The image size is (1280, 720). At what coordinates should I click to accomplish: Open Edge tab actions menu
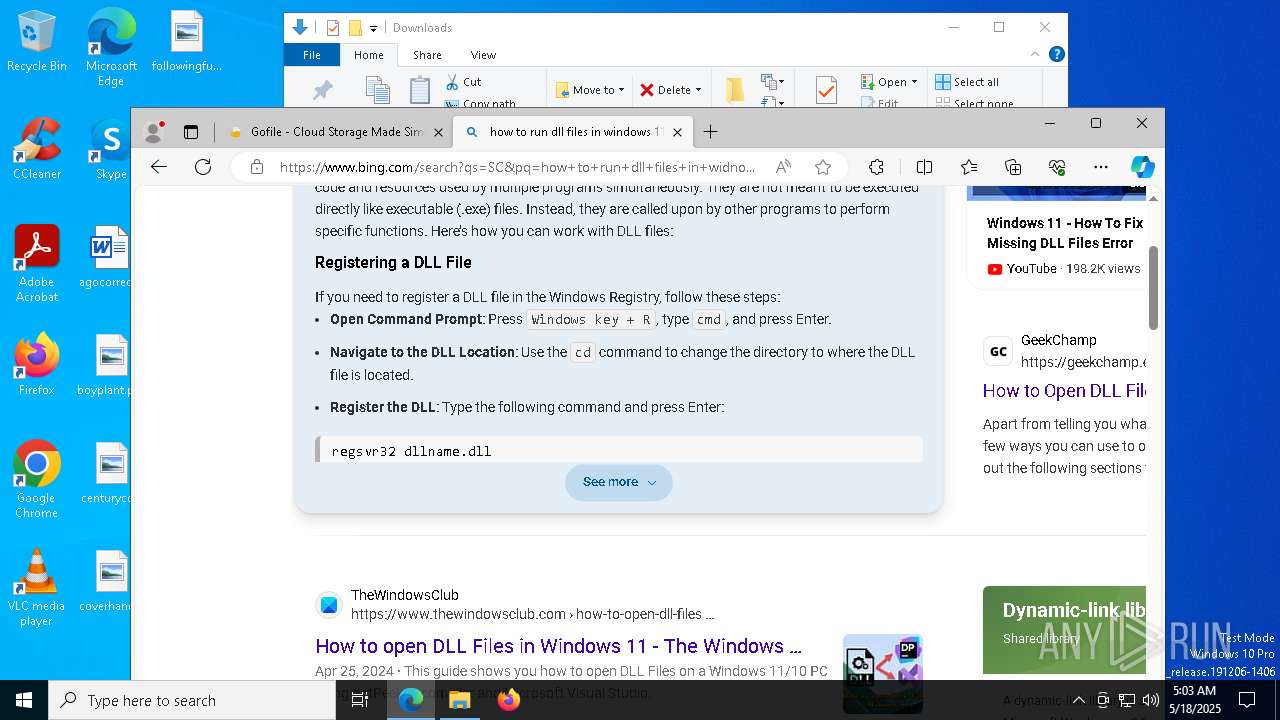tap(191, 131)
